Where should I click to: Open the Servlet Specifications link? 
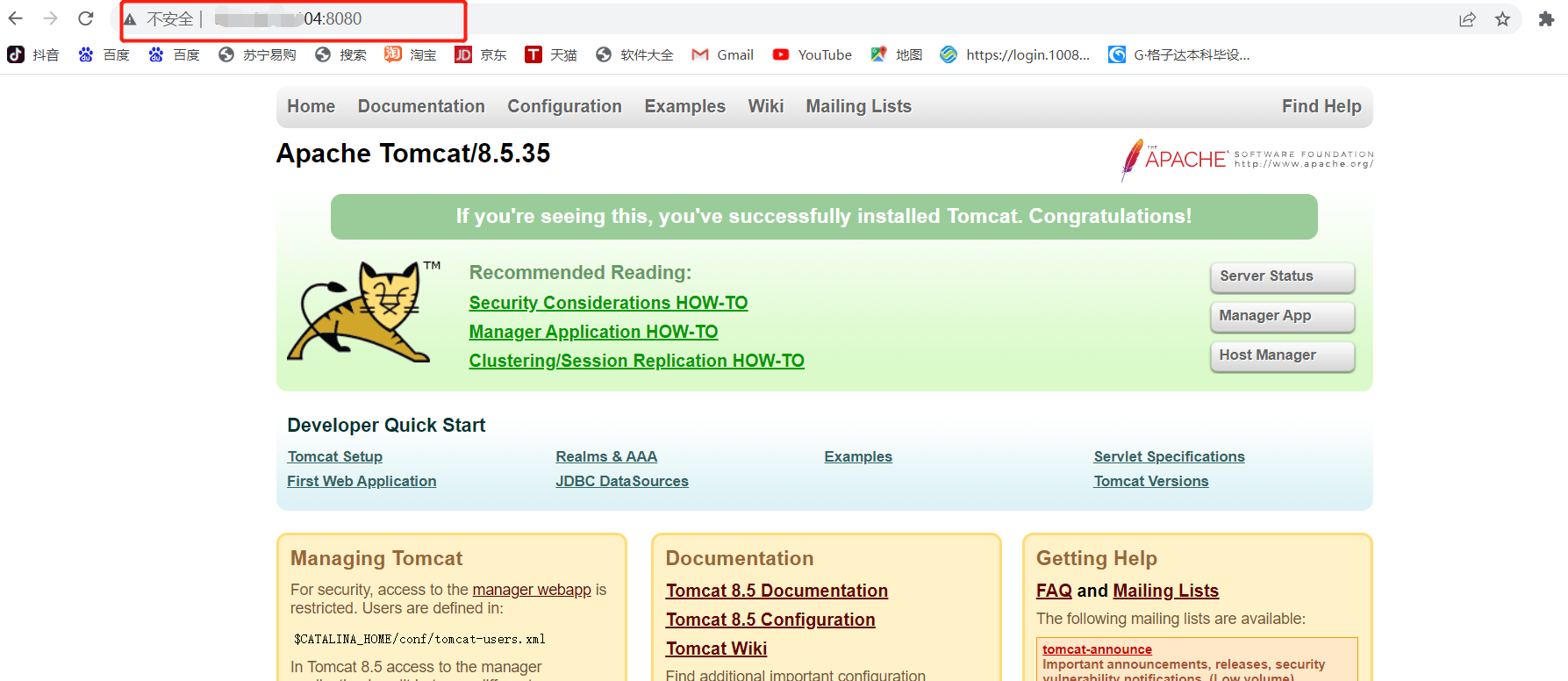point(1169,456)
